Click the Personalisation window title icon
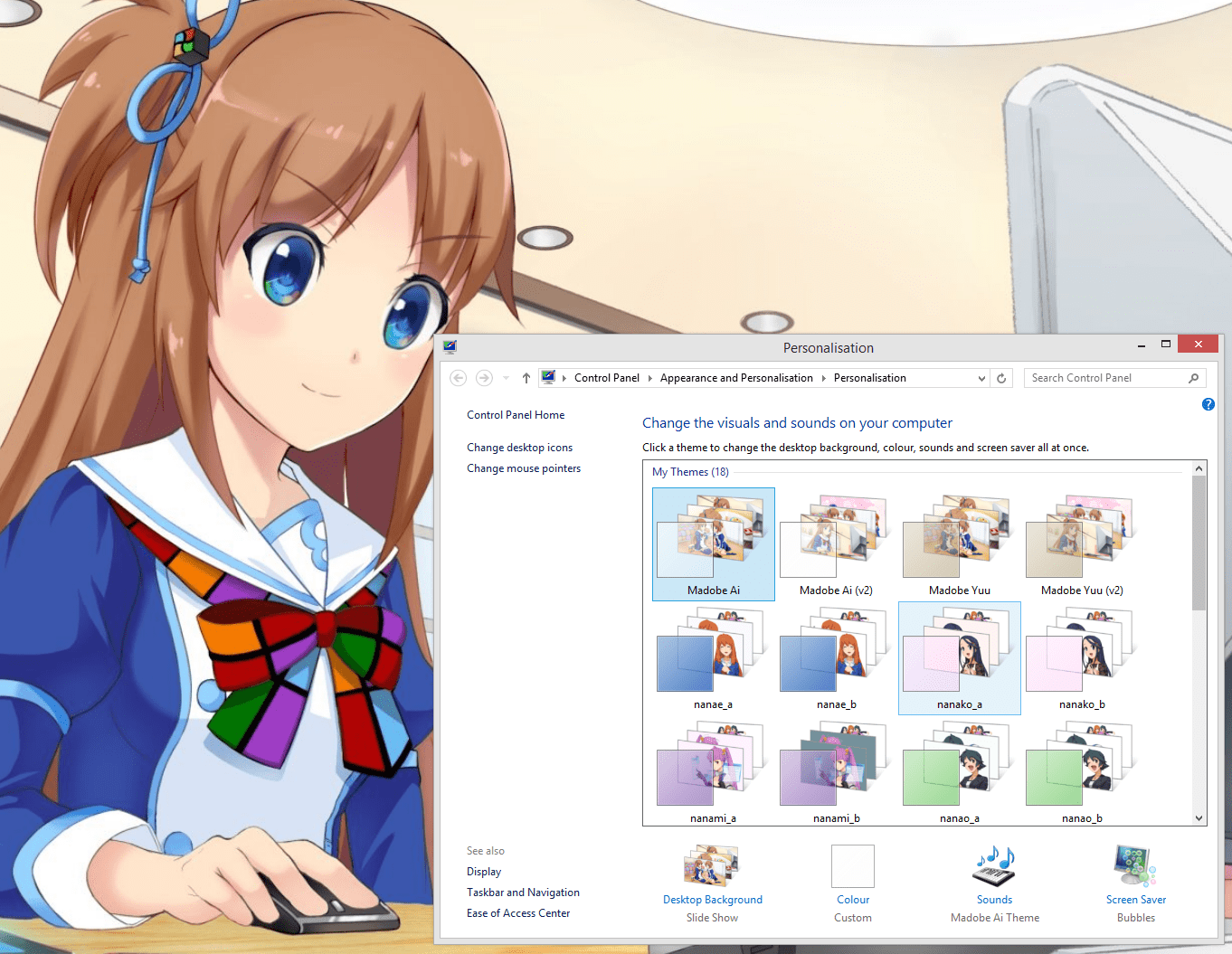The height and width of the screenshot is (954, 1232). pyautogui.click(x=450, y=347)
